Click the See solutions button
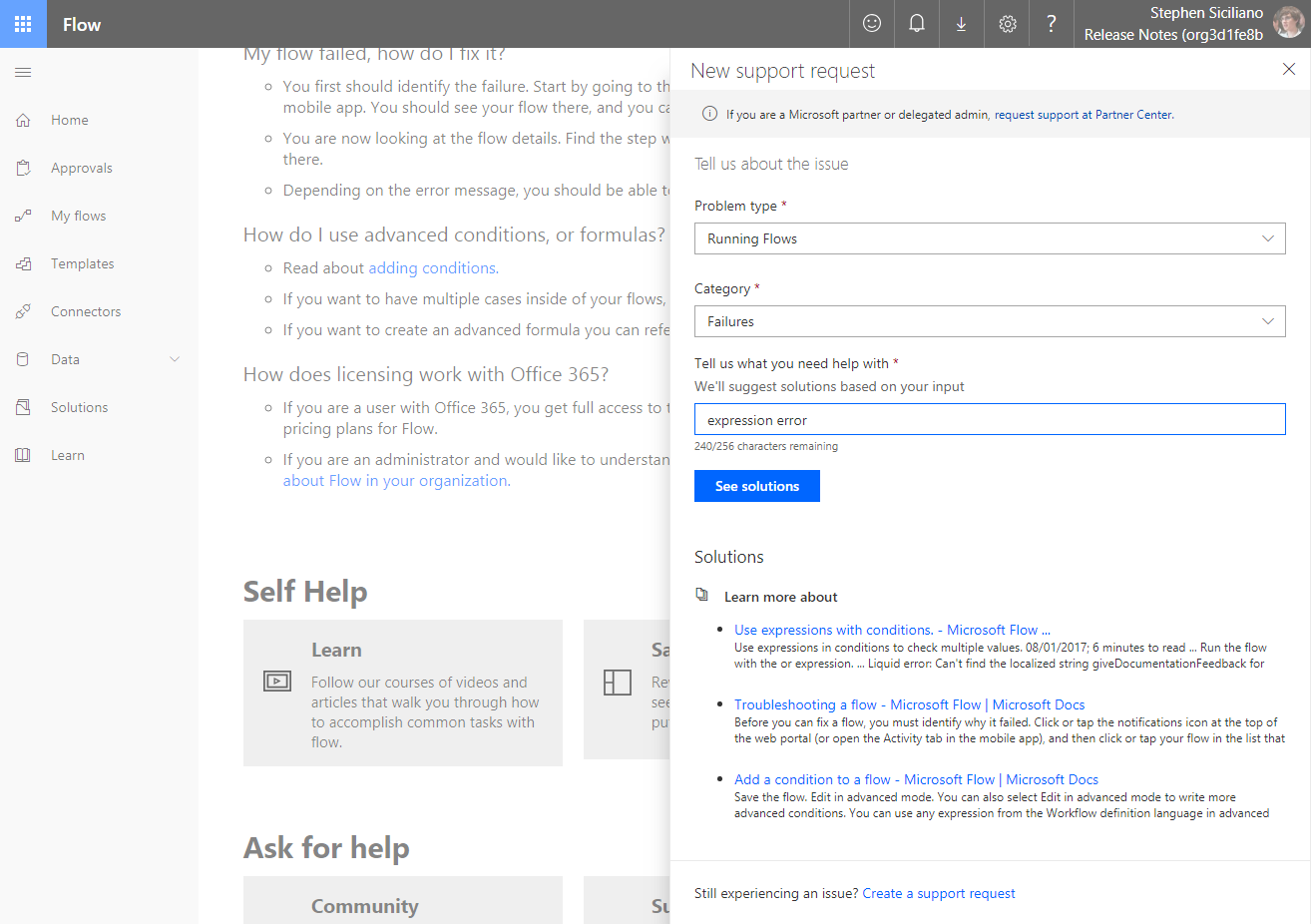 tap(756, 486)
